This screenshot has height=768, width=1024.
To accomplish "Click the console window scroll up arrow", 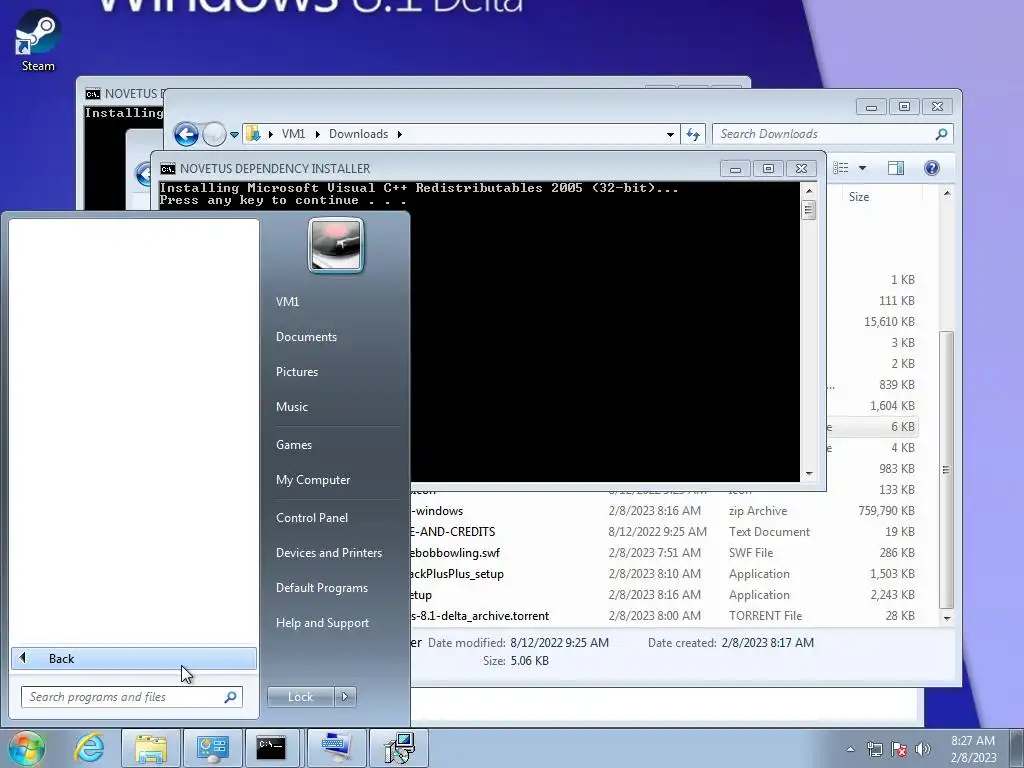I will 809,191.
